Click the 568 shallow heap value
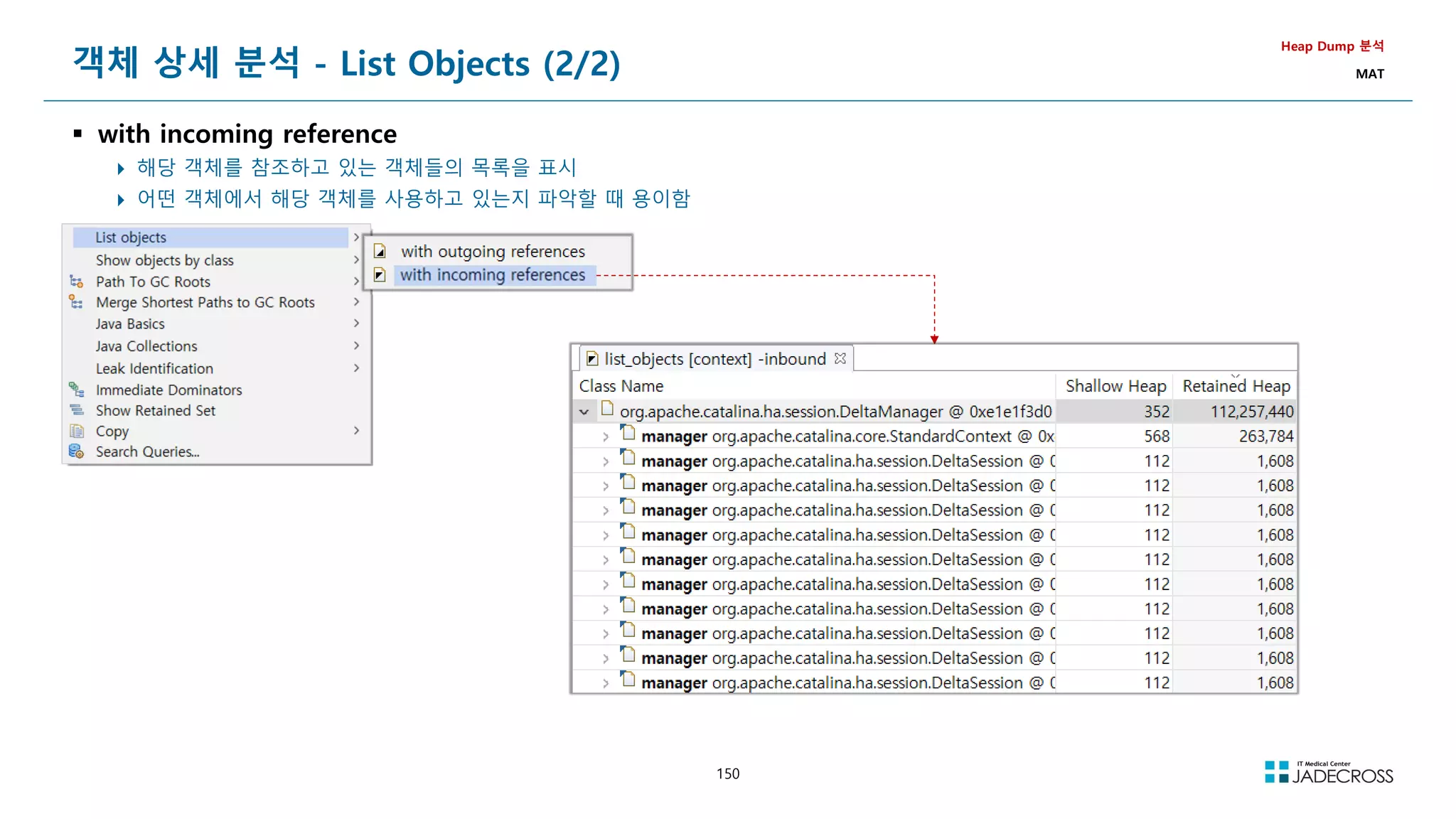 [x=1157, y=437]
